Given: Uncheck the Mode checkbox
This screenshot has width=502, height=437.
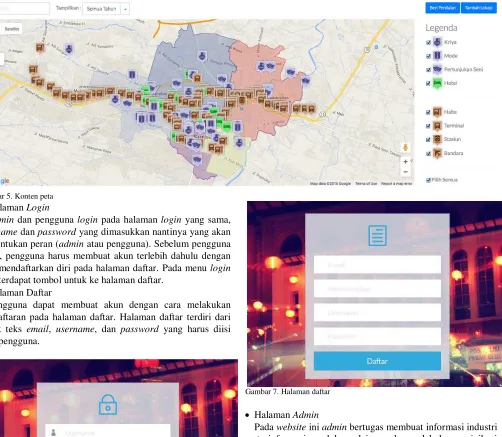Looking at the screenshot, I should point(428,56).
